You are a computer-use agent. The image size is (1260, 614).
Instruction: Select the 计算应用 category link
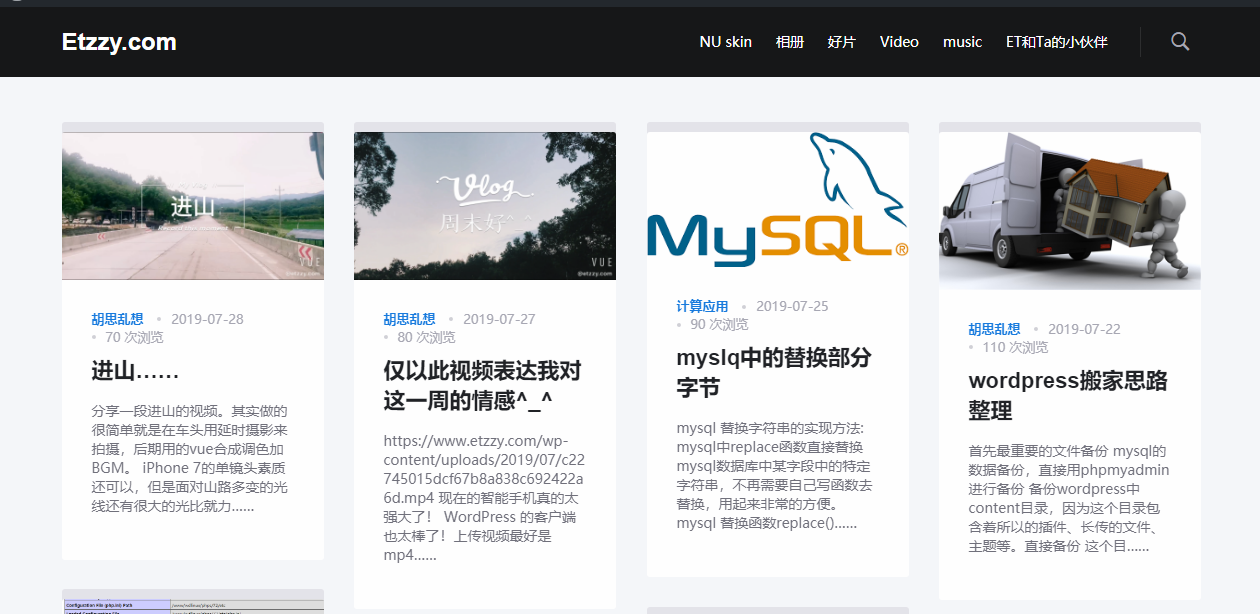coord(702,307)
